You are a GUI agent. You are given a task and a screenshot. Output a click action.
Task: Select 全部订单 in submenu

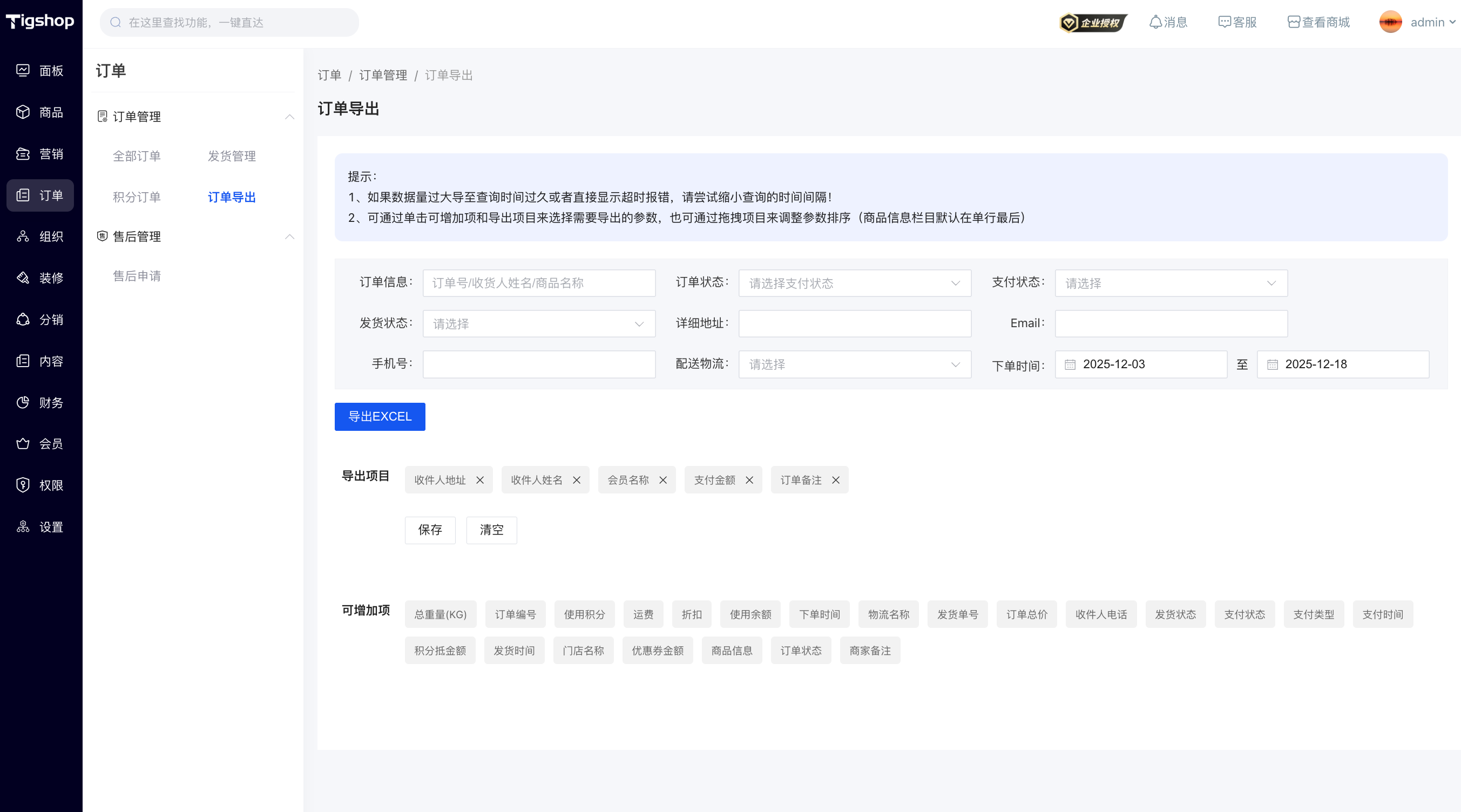click(137, 156)
